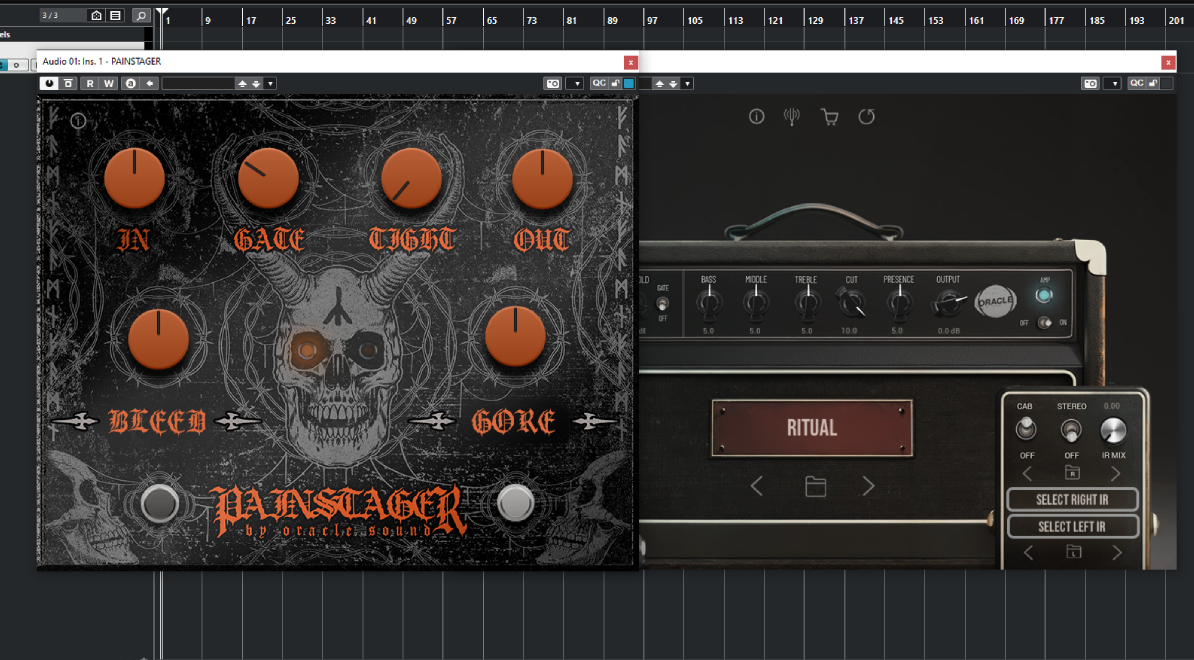
Task: Click the Painstager camera snapshot icon
Action: tap(553, 84)
